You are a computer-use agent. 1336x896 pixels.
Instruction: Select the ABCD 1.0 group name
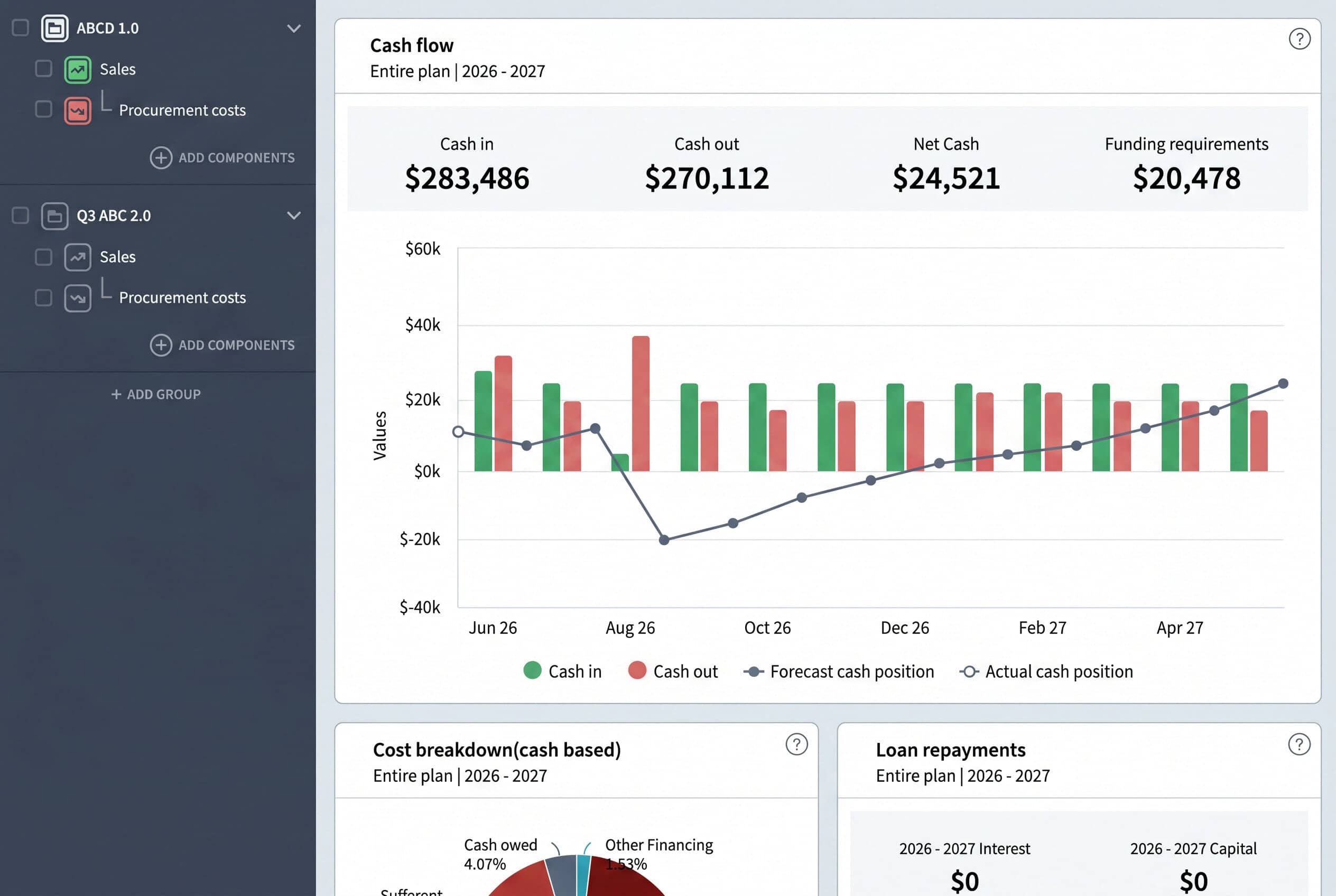point(107,28)
